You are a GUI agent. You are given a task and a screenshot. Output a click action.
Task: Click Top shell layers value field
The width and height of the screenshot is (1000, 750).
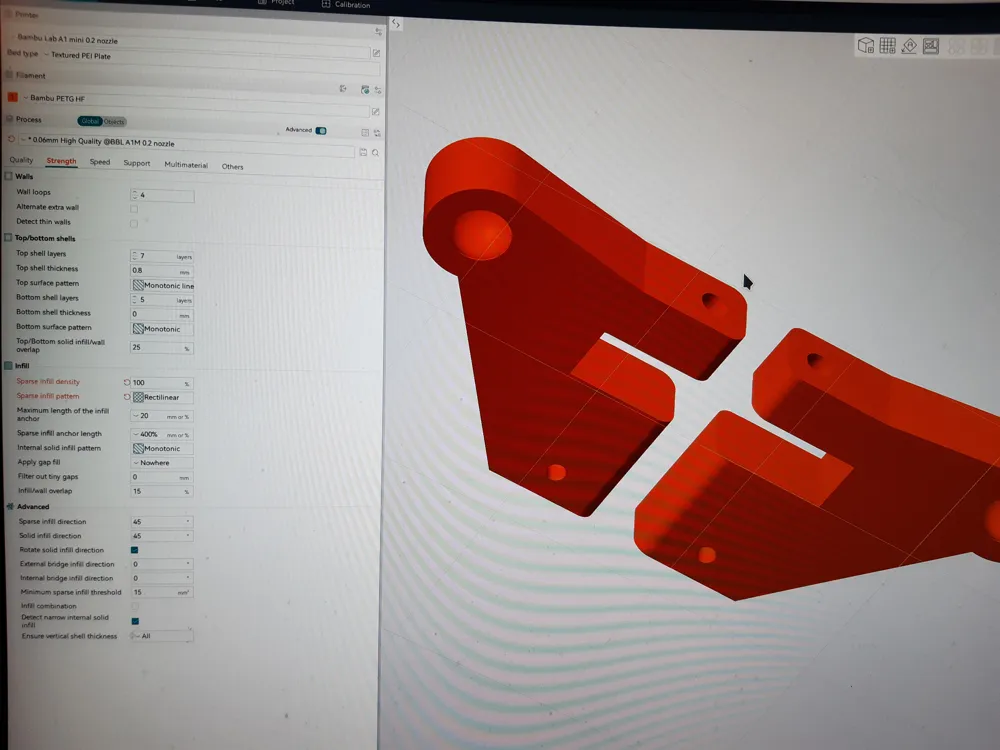tap(162, 256)
